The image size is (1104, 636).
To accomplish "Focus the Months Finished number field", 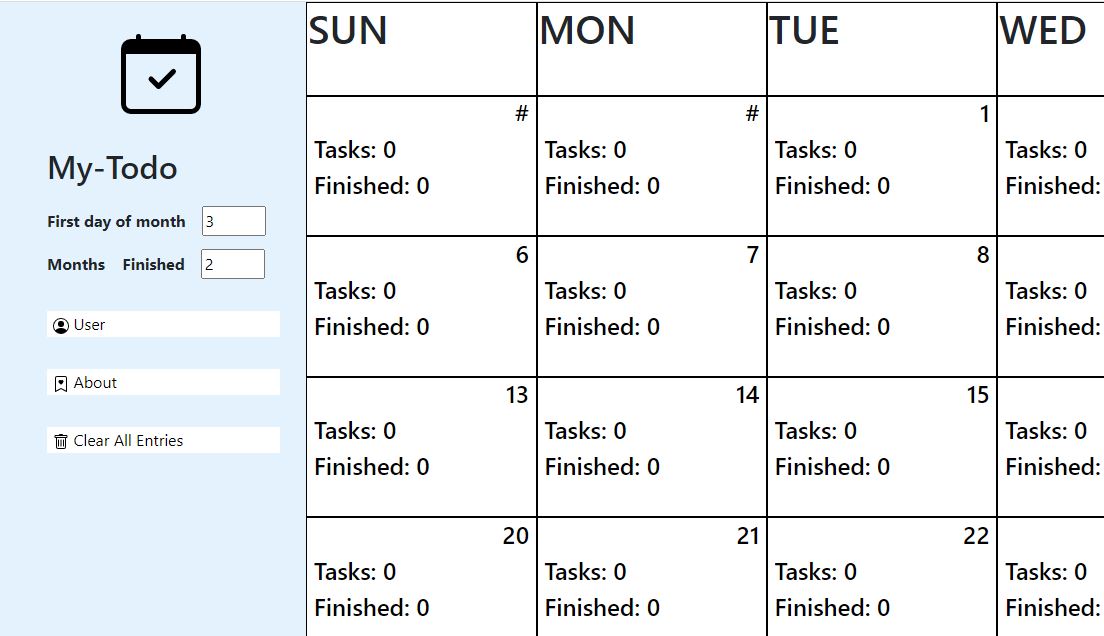I will click(x=233, y=264).
